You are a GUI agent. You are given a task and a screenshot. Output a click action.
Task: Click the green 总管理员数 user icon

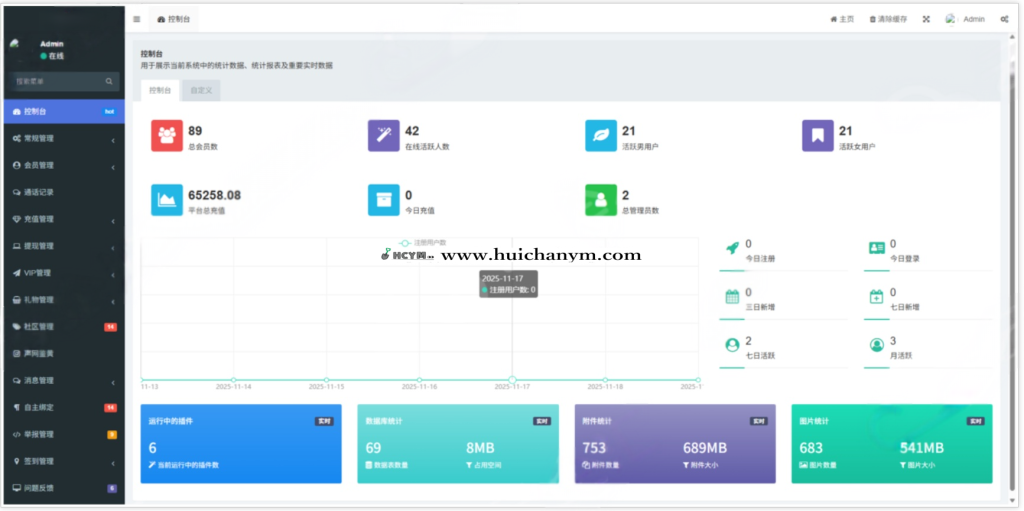click(601, 200)
